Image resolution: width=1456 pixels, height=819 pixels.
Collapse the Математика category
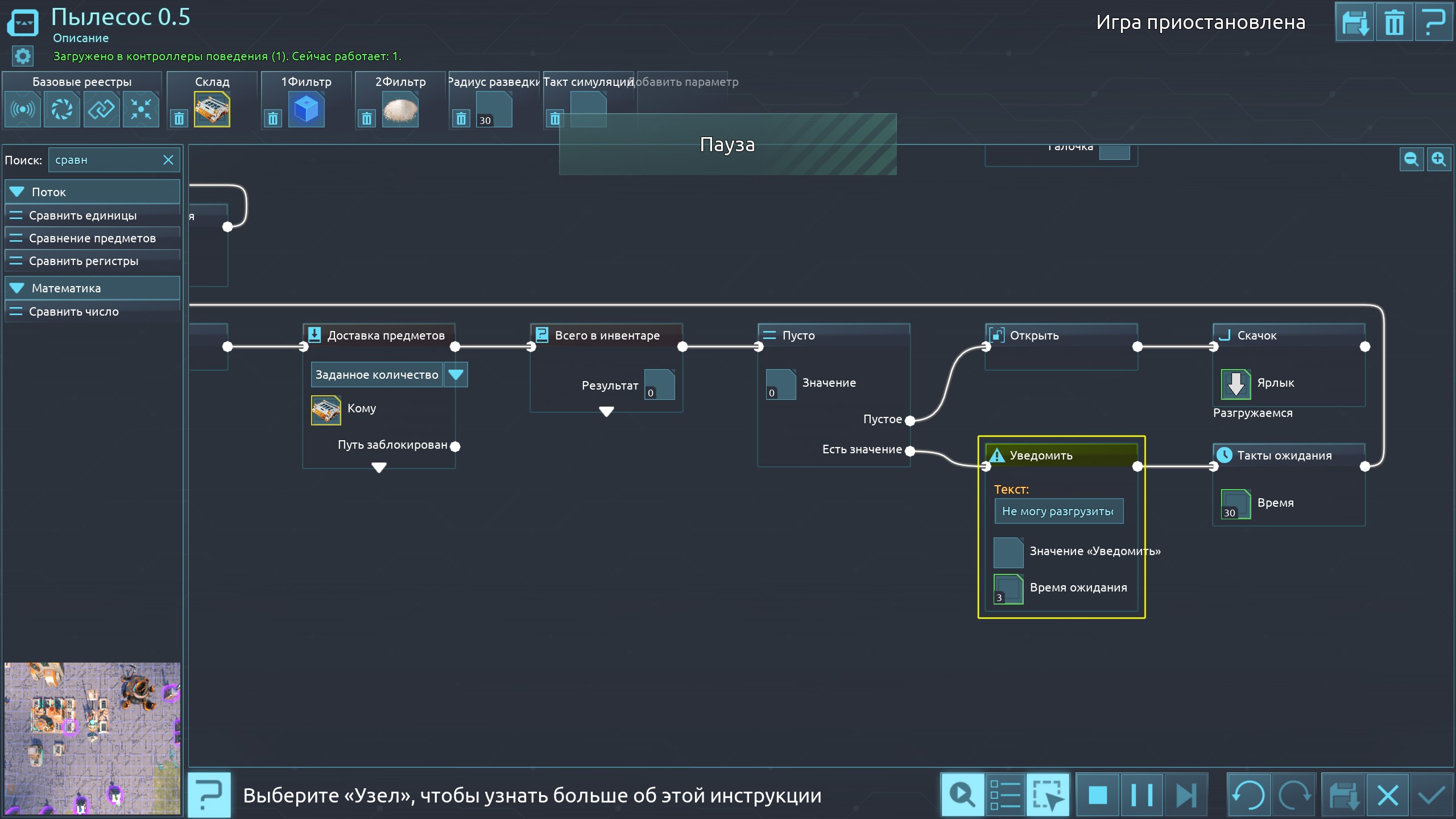[x=18, y=288]
